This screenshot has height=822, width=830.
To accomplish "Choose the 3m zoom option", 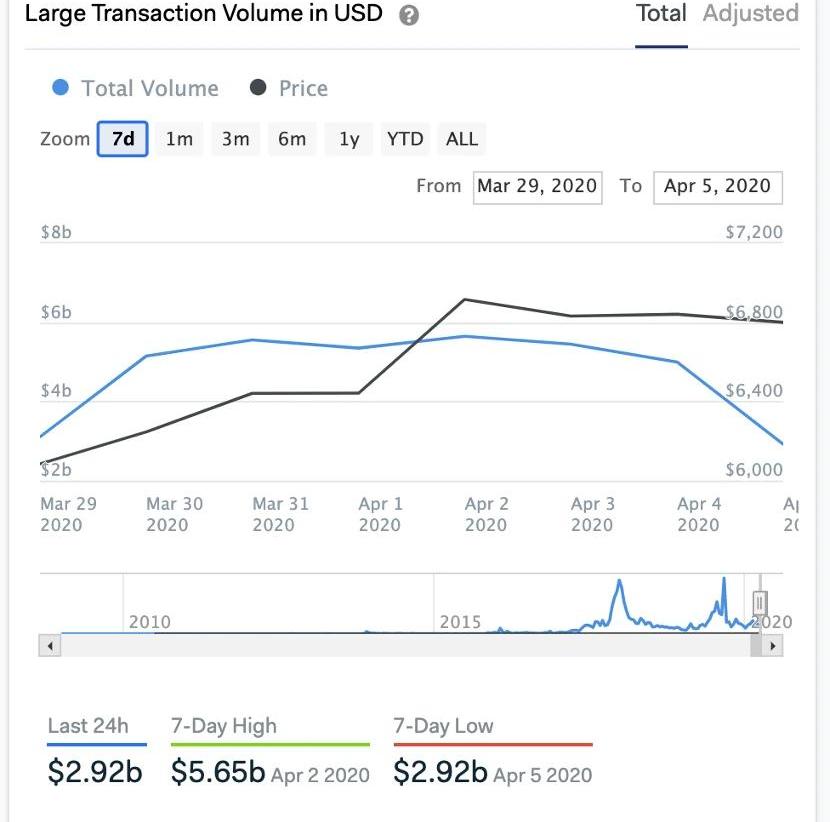I will (236, 139).
